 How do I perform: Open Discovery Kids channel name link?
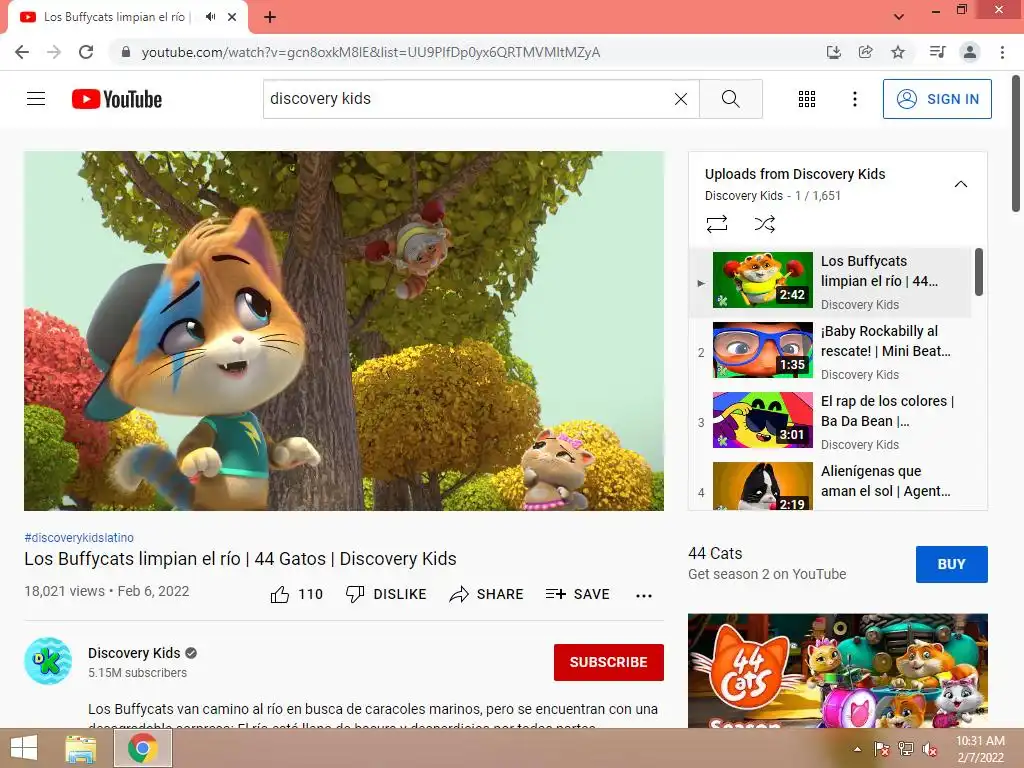(134, 653)
